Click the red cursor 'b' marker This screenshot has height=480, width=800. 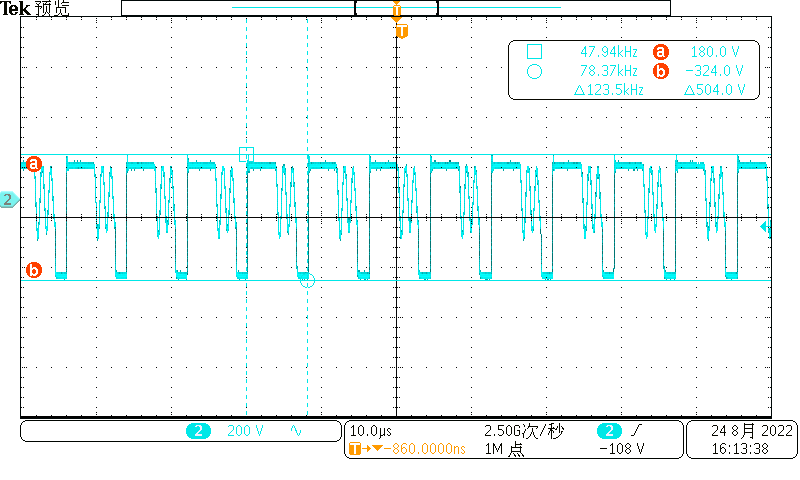point(34,270)
